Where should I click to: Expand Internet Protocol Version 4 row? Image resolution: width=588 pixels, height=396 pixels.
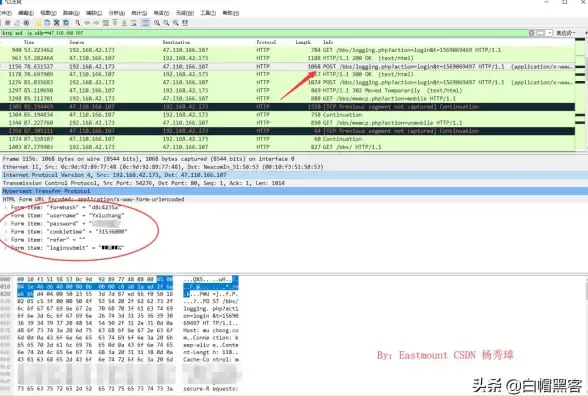pos(294,175)
